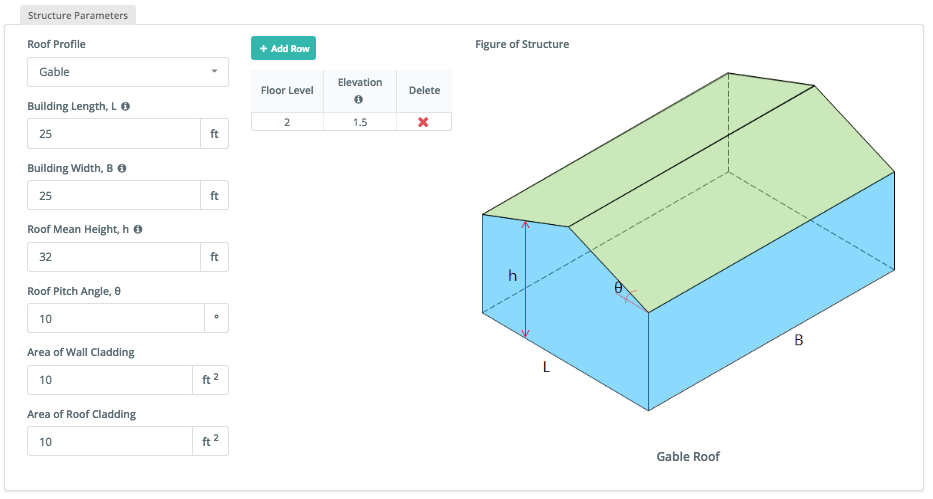Click the Roof Mean Height input field
933x499 pixels.
click(x=114, y=257)
